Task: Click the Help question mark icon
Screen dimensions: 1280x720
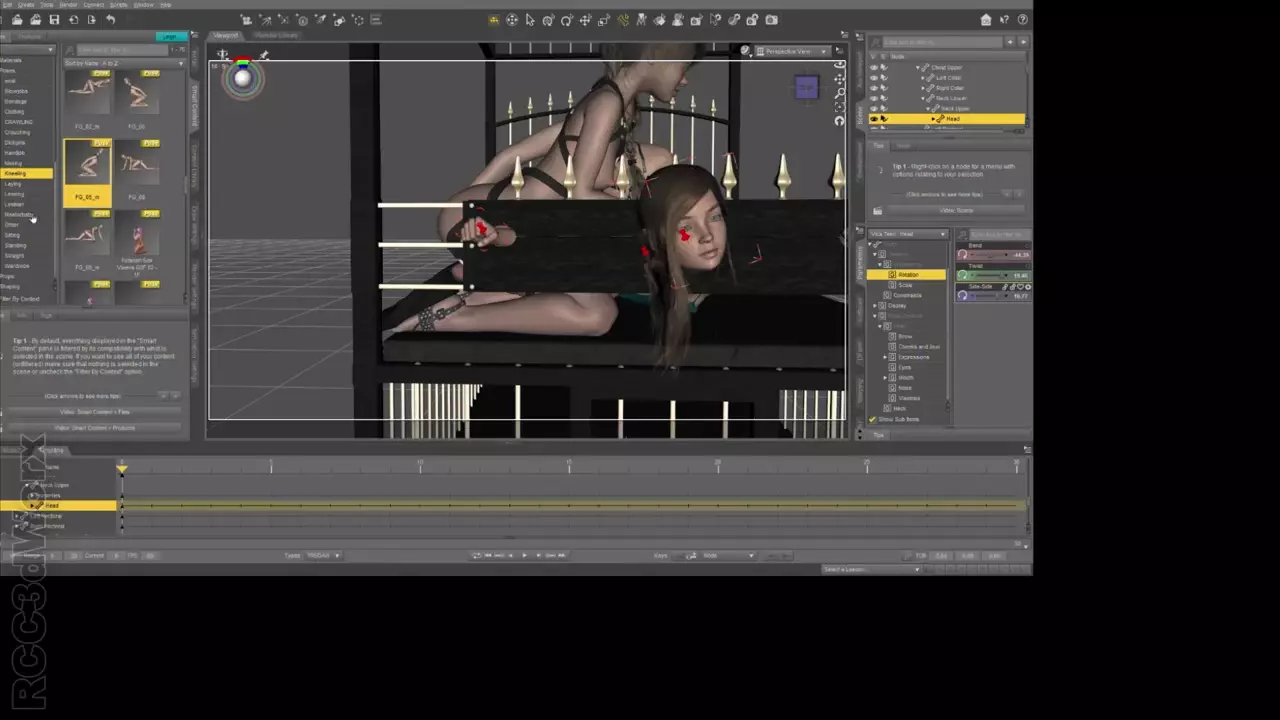Action: [1023, 20]
